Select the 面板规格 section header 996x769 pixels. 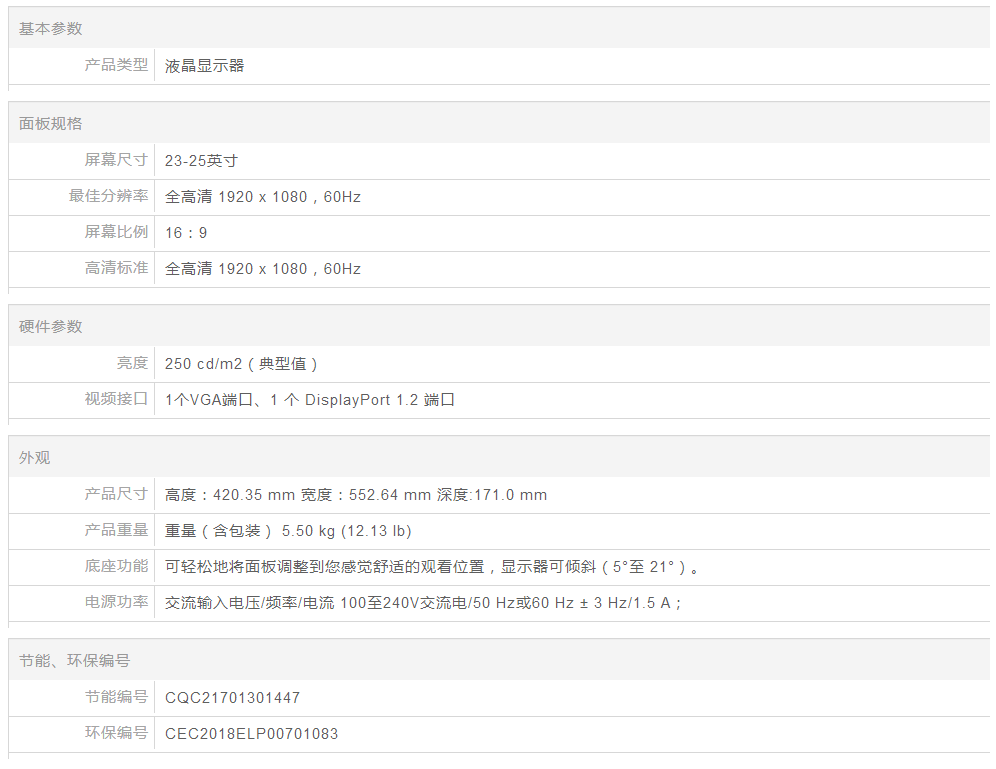coord(51,124)
